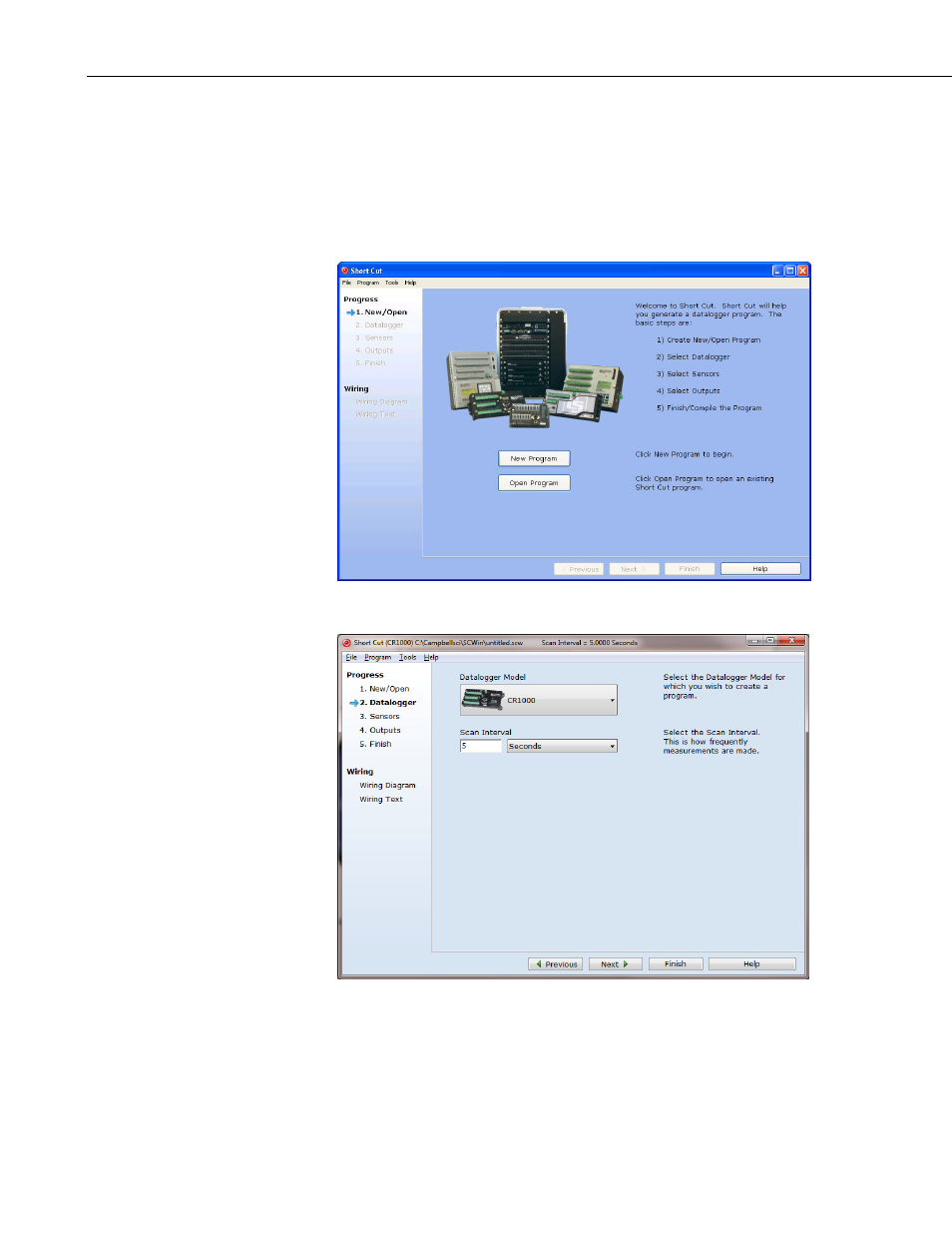Screen dimensions: 952x1233
Task: Select 1. New/Open step in CR1000 window
Action: 384,689
